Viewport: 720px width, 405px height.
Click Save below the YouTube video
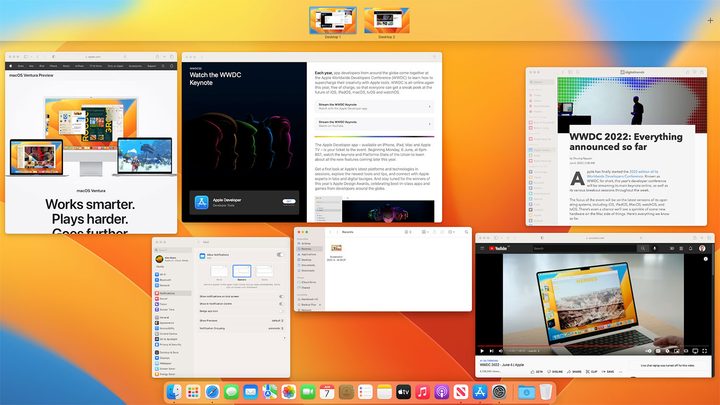click(607, 371)
